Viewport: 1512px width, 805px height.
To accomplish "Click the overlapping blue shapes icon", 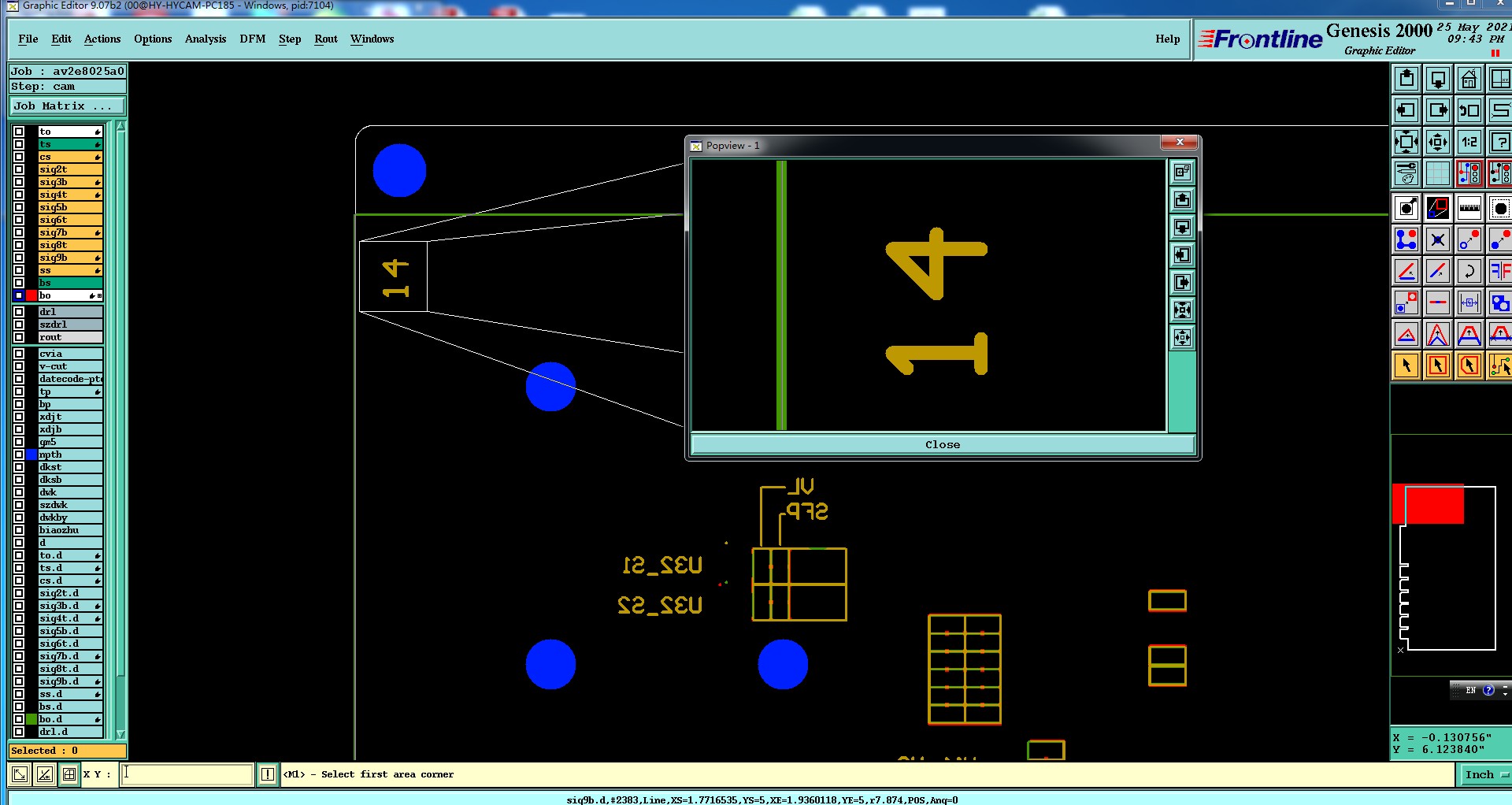I will click(x=1500, y=302).
